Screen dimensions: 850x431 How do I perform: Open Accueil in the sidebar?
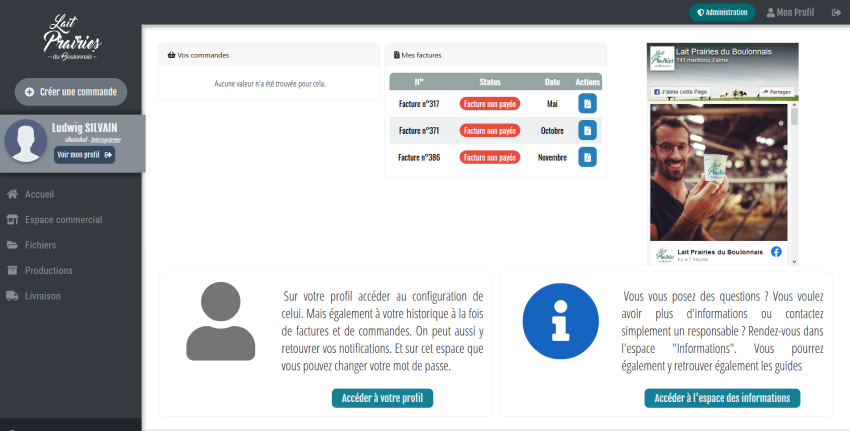pyautogui.click(x=40, y=194)
